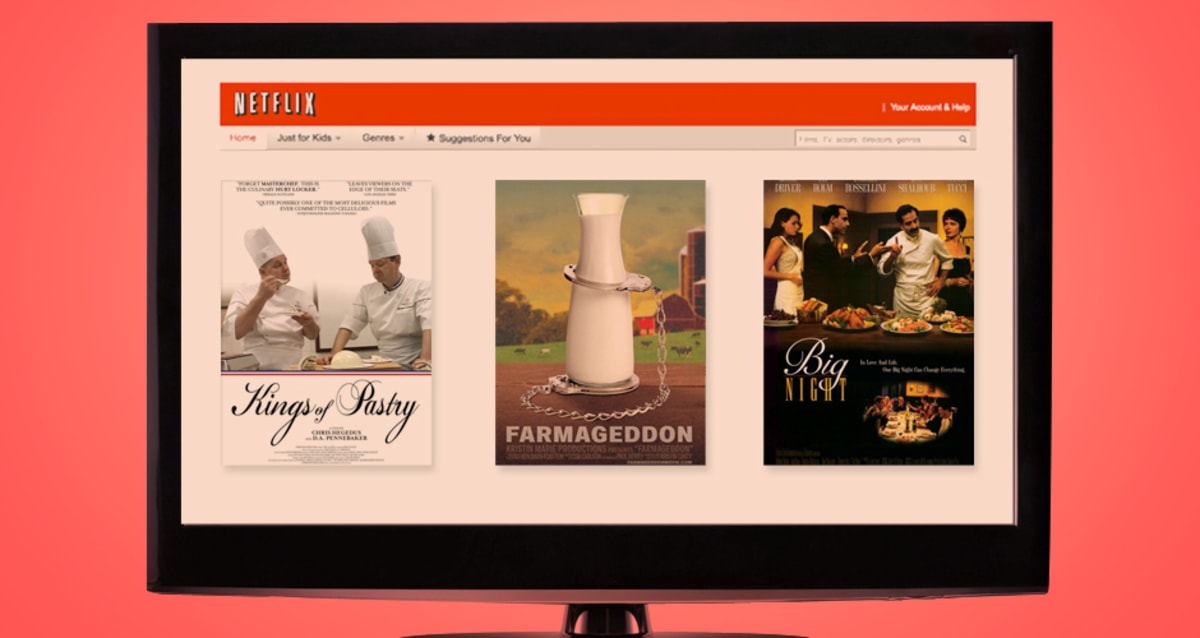Select the Farmageddon movie poster

pos(600,322)
